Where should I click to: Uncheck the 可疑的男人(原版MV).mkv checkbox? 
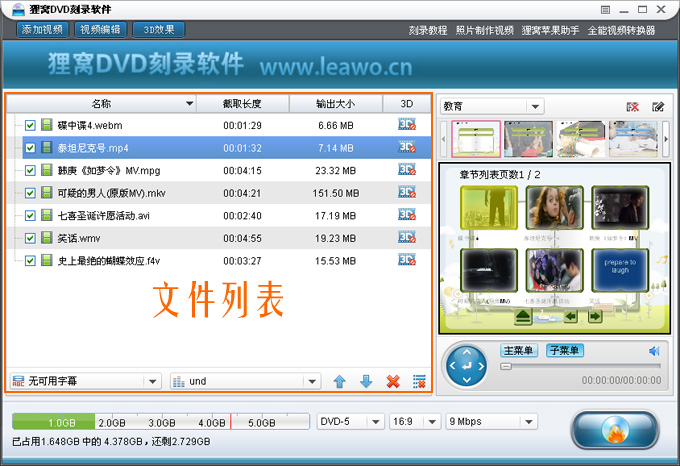[x=30, y=193]
